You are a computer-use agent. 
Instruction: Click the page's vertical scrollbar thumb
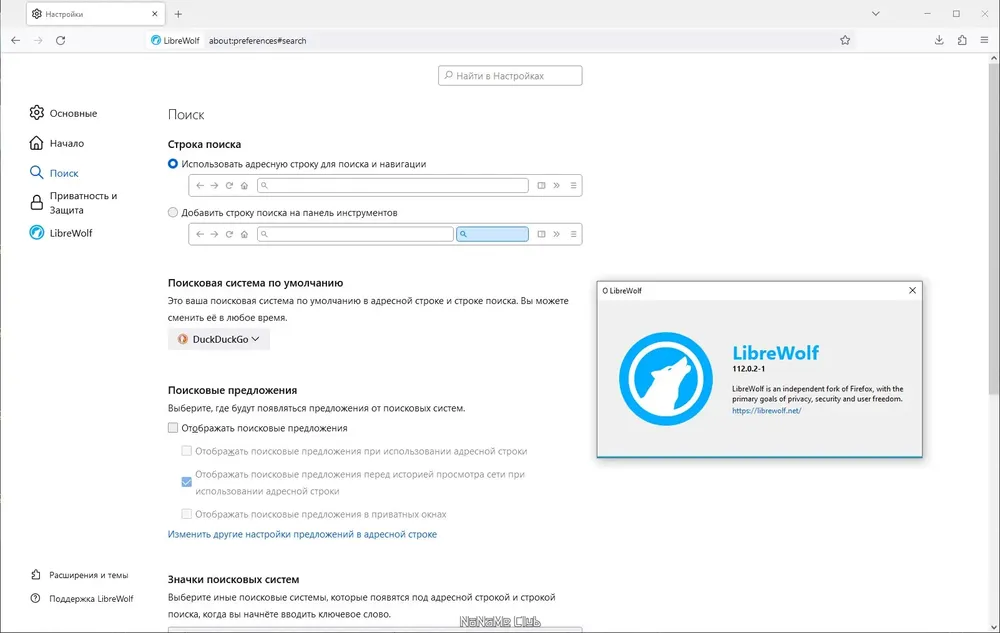click(994, 229)
